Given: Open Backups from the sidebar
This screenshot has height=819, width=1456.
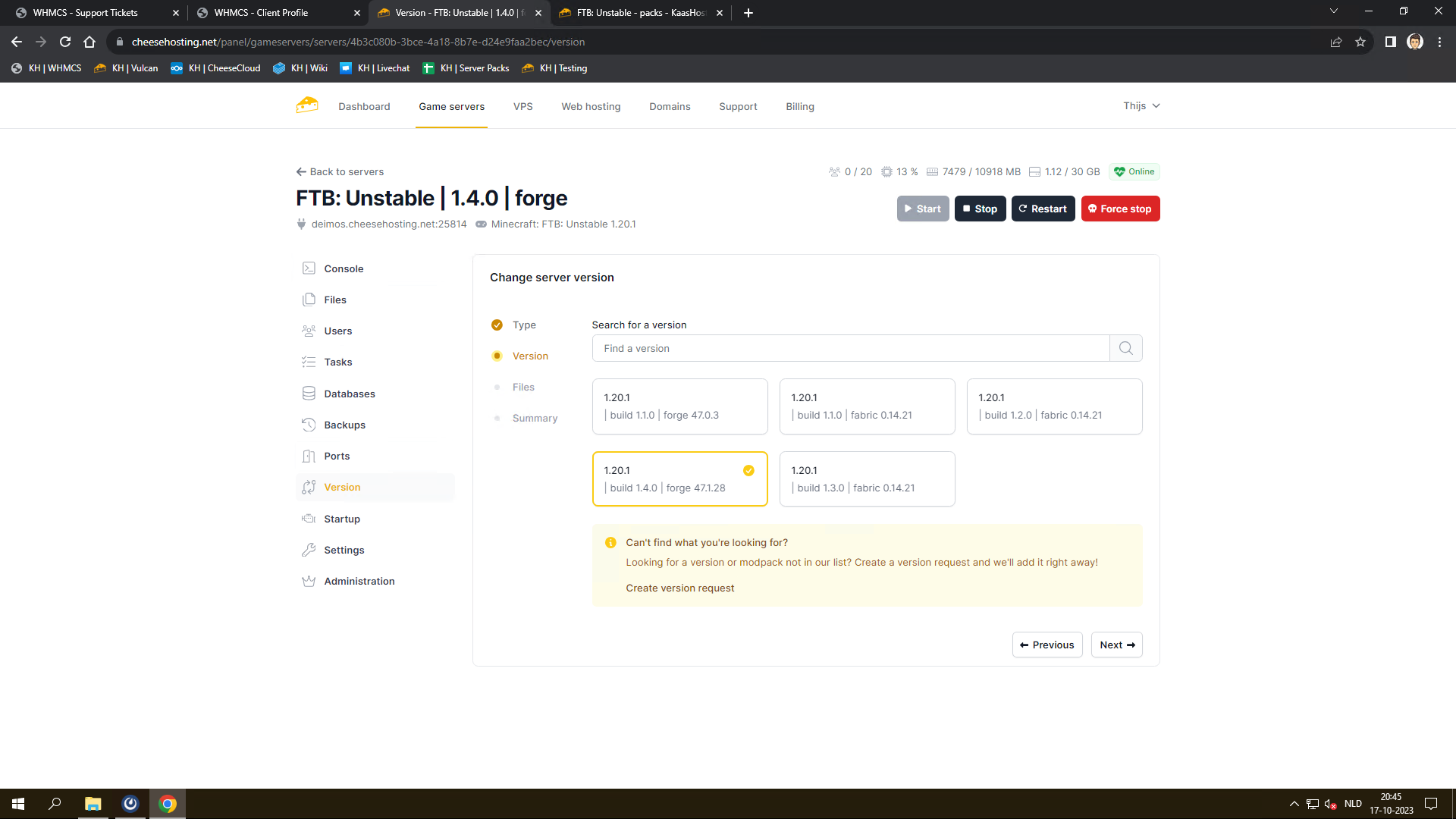Looking at the screenshot, I should pyautogui.click(x=344, y=425).
